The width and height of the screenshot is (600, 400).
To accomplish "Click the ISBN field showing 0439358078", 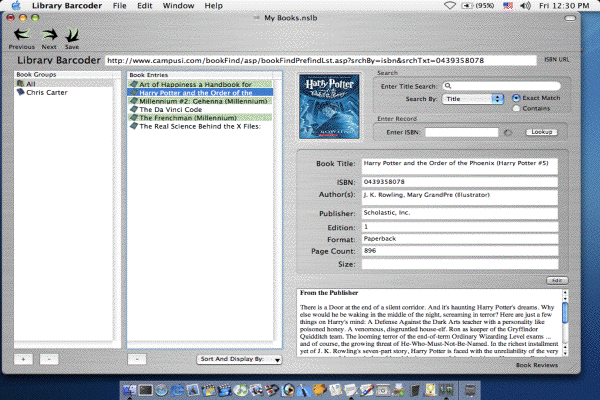I will point(460,182).
